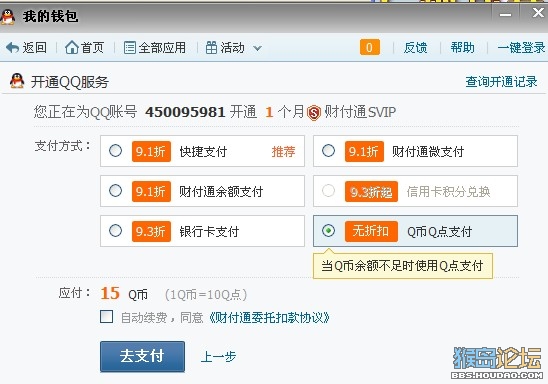Click 无折扣 badge on Q币Q点支付
548x384 pixels.
(371, 231)
